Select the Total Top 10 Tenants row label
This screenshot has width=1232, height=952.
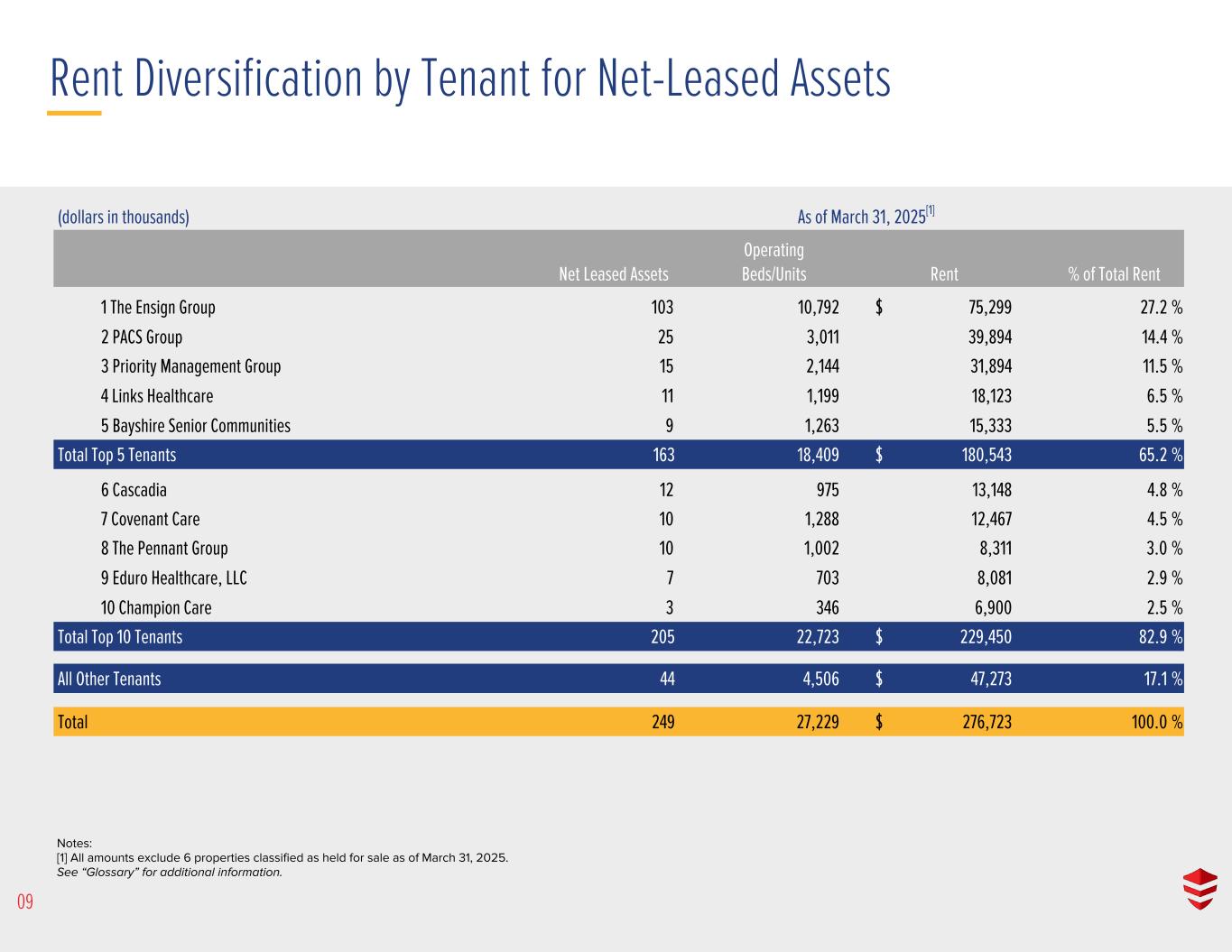pos(119,637)
